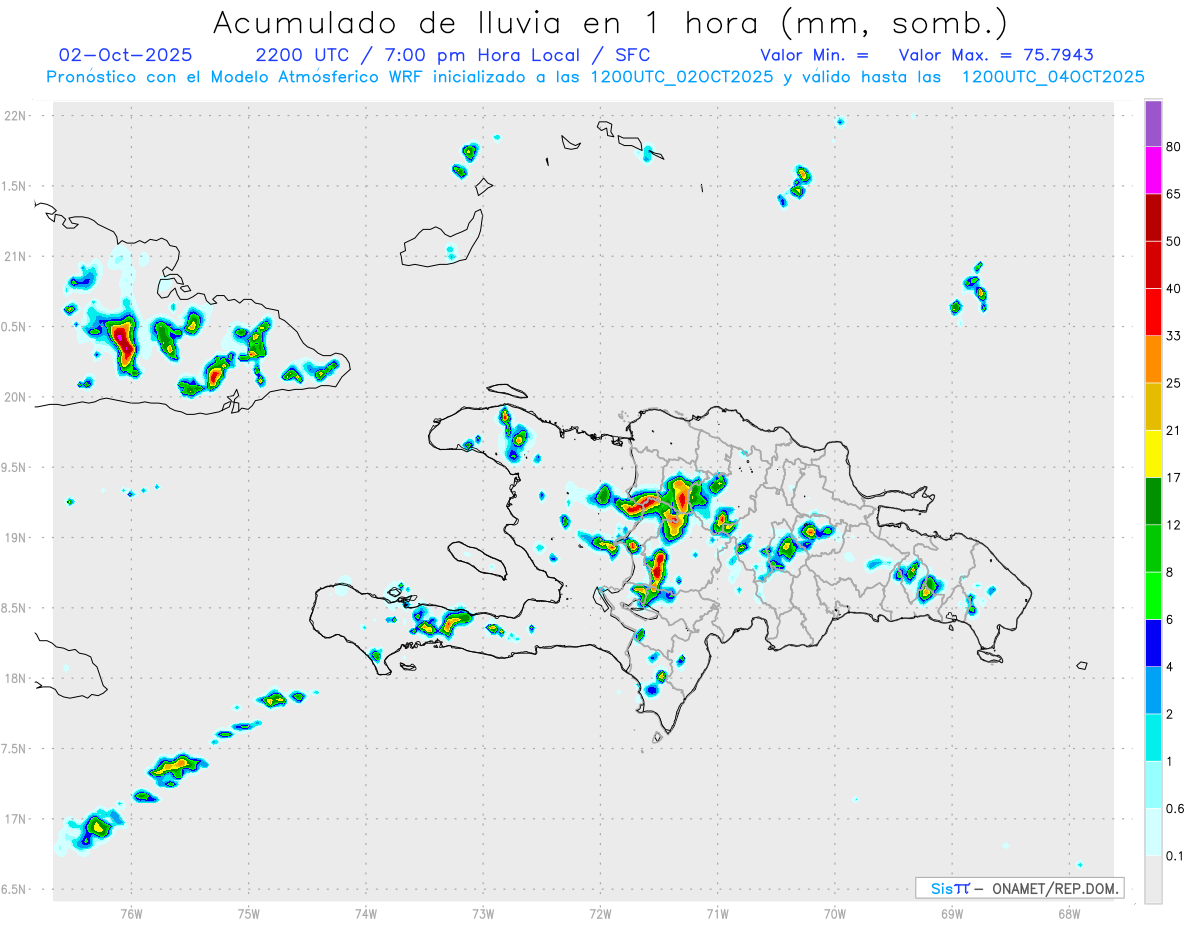Click the "SisTT - ONAMET/REP.DOM." credit box
This screenshot has width=1200, height=927.
(x=1019, y=888)
